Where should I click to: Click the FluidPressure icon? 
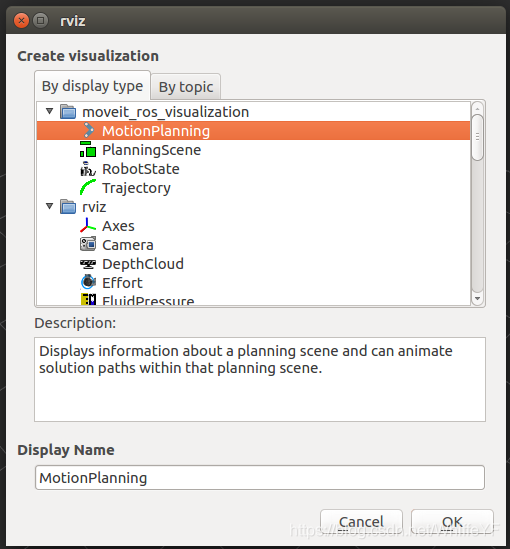(88, 299)
